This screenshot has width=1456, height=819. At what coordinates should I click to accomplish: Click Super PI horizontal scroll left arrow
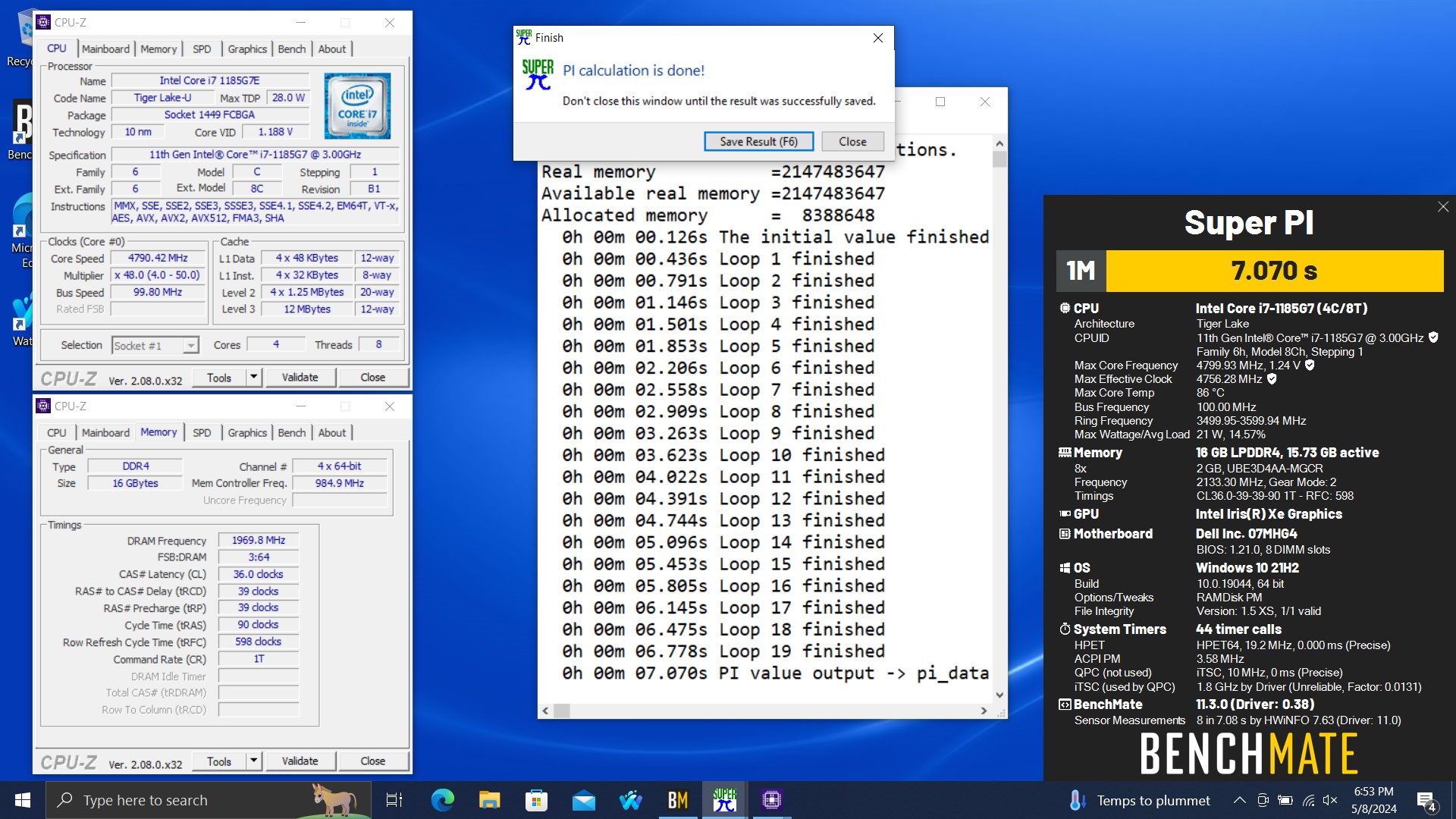(546, 711)
